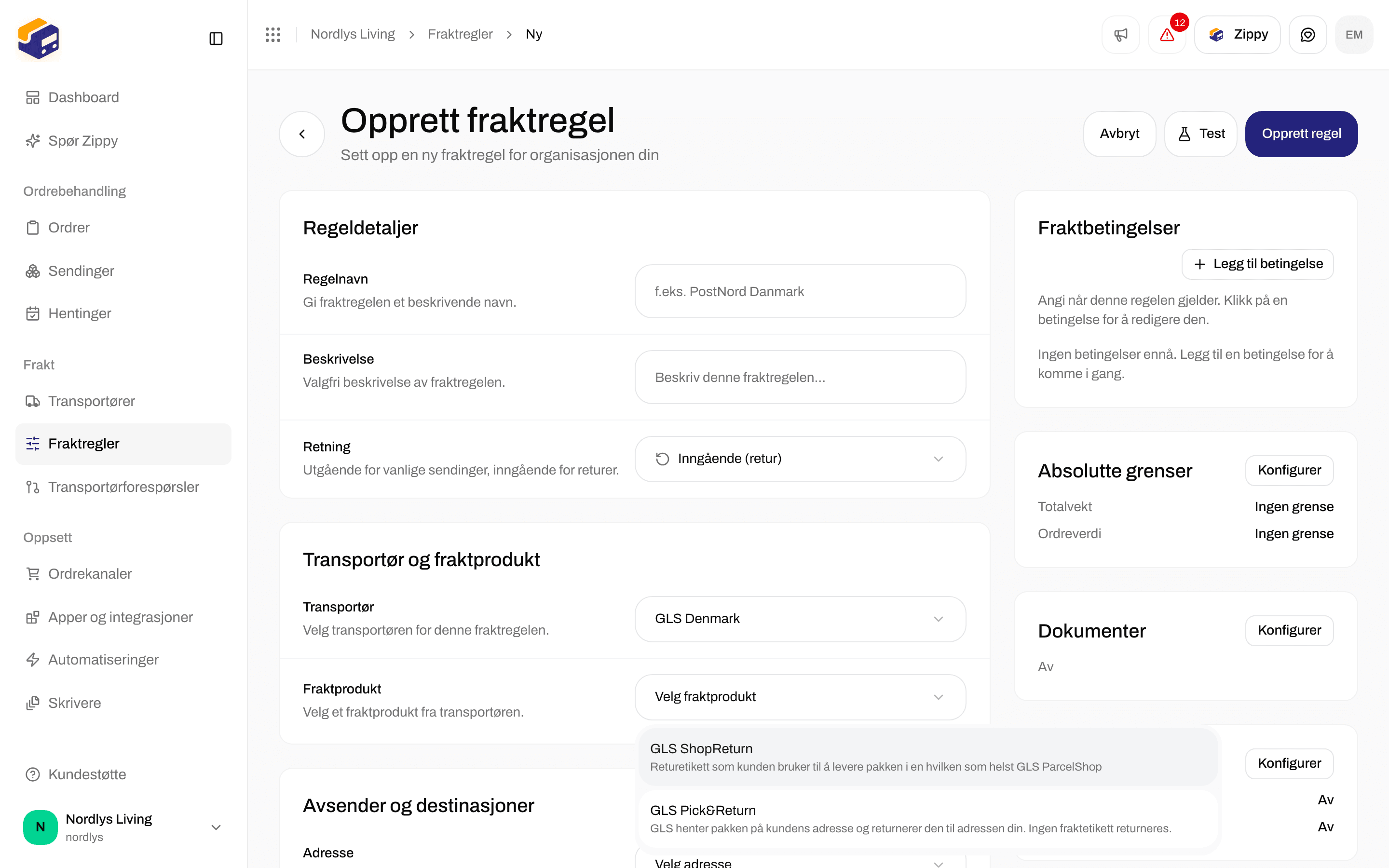Screen dimensions: 1389x868
Task: Open Ordrekanaler settings
Action: coord(123,573)
